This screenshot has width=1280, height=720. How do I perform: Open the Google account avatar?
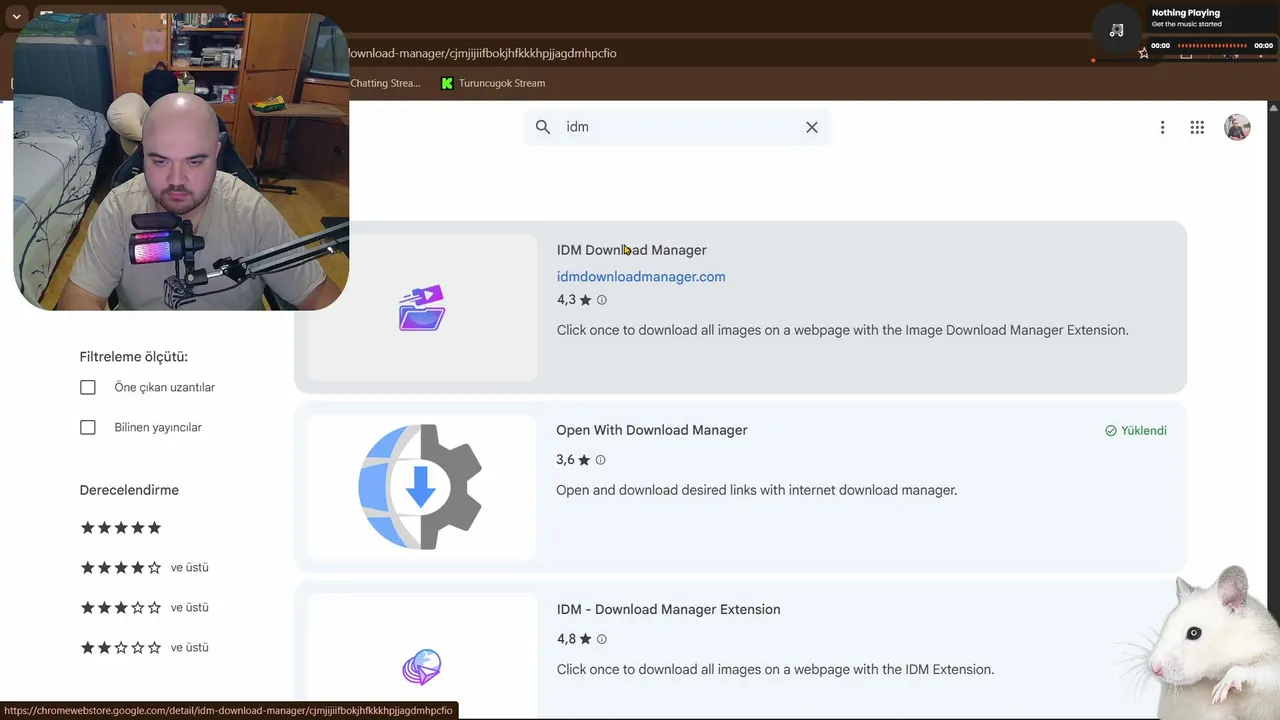[x=1238, y=127]
